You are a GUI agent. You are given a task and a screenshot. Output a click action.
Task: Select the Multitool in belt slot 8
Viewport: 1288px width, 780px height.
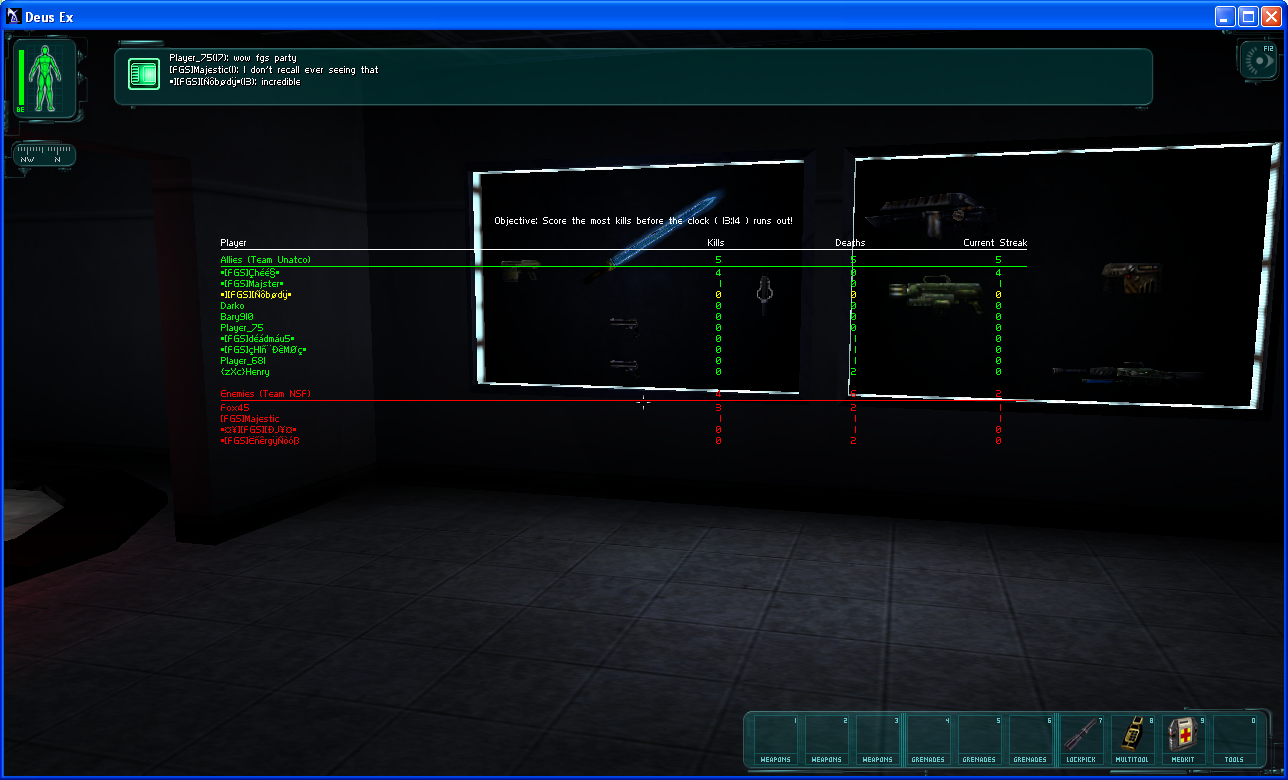click(x=1133, y=739)
